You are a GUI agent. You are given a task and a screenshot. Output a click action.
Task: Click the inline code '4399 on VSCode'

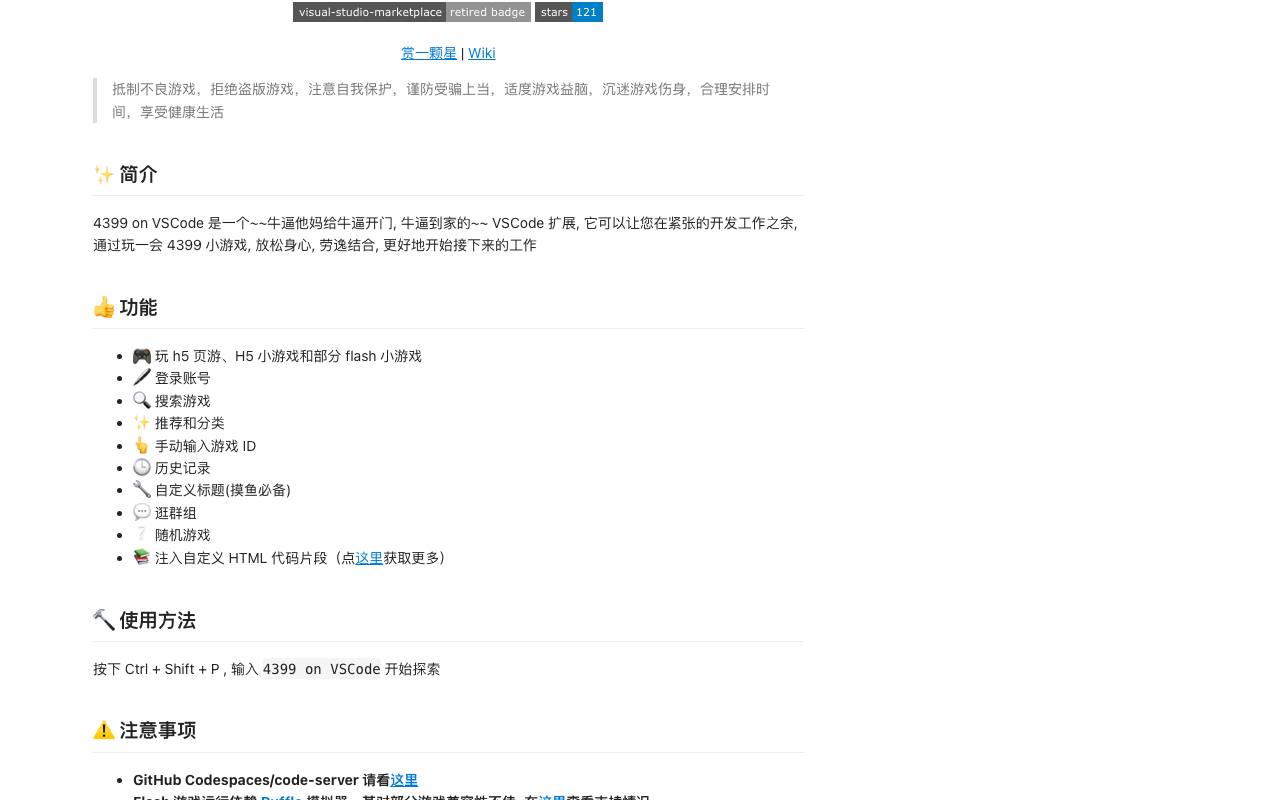pos(321,669)
